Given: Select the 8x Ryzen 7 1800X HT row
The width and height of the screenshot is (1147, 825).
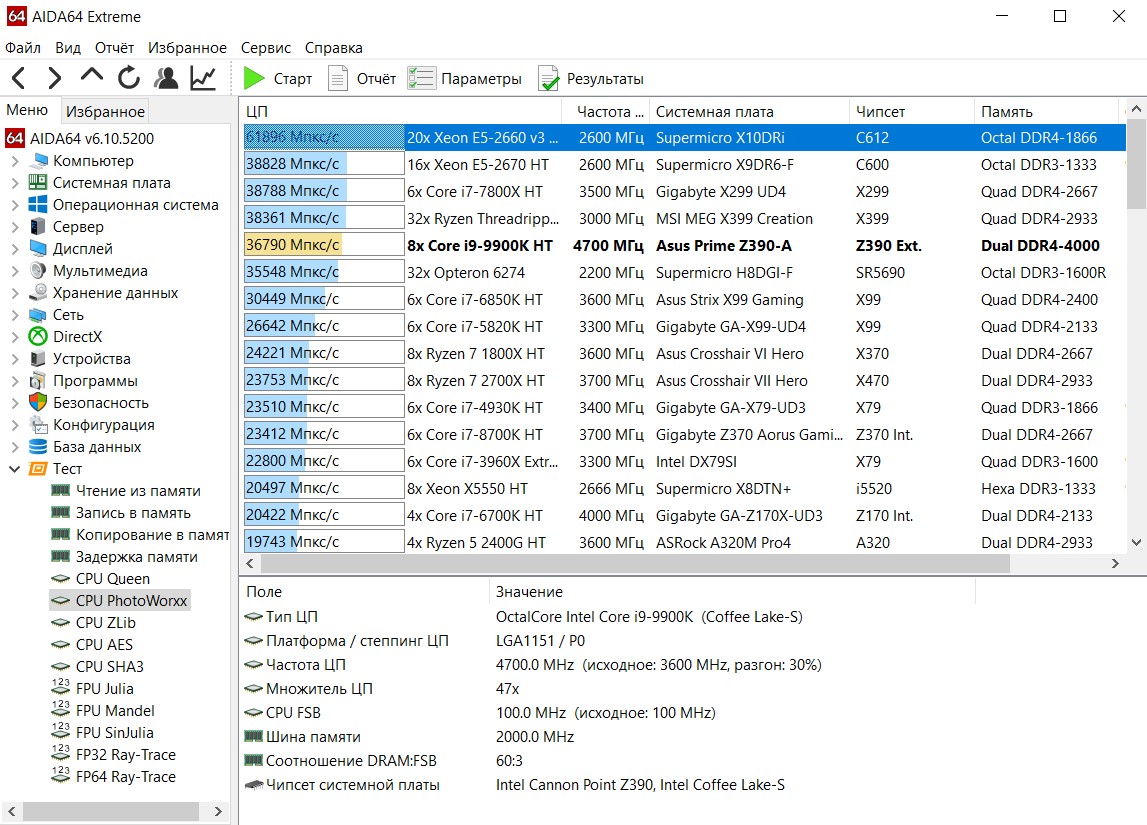Looking at the screenshot, I should tap(684, 353).
